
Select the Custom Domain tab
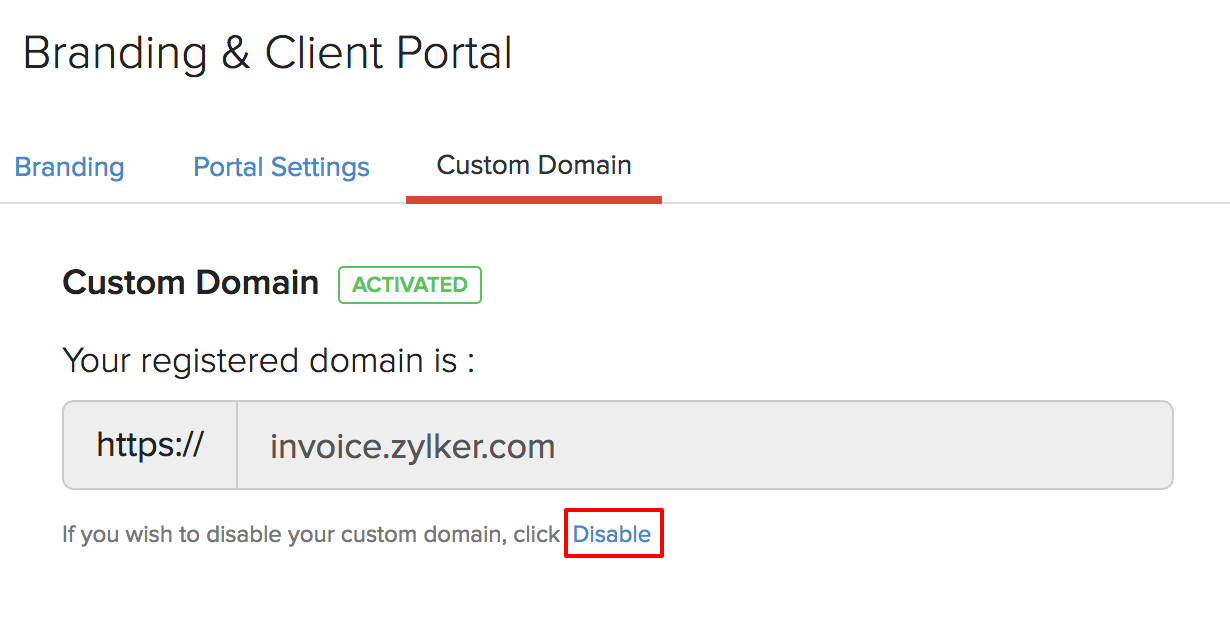(533, 165)
